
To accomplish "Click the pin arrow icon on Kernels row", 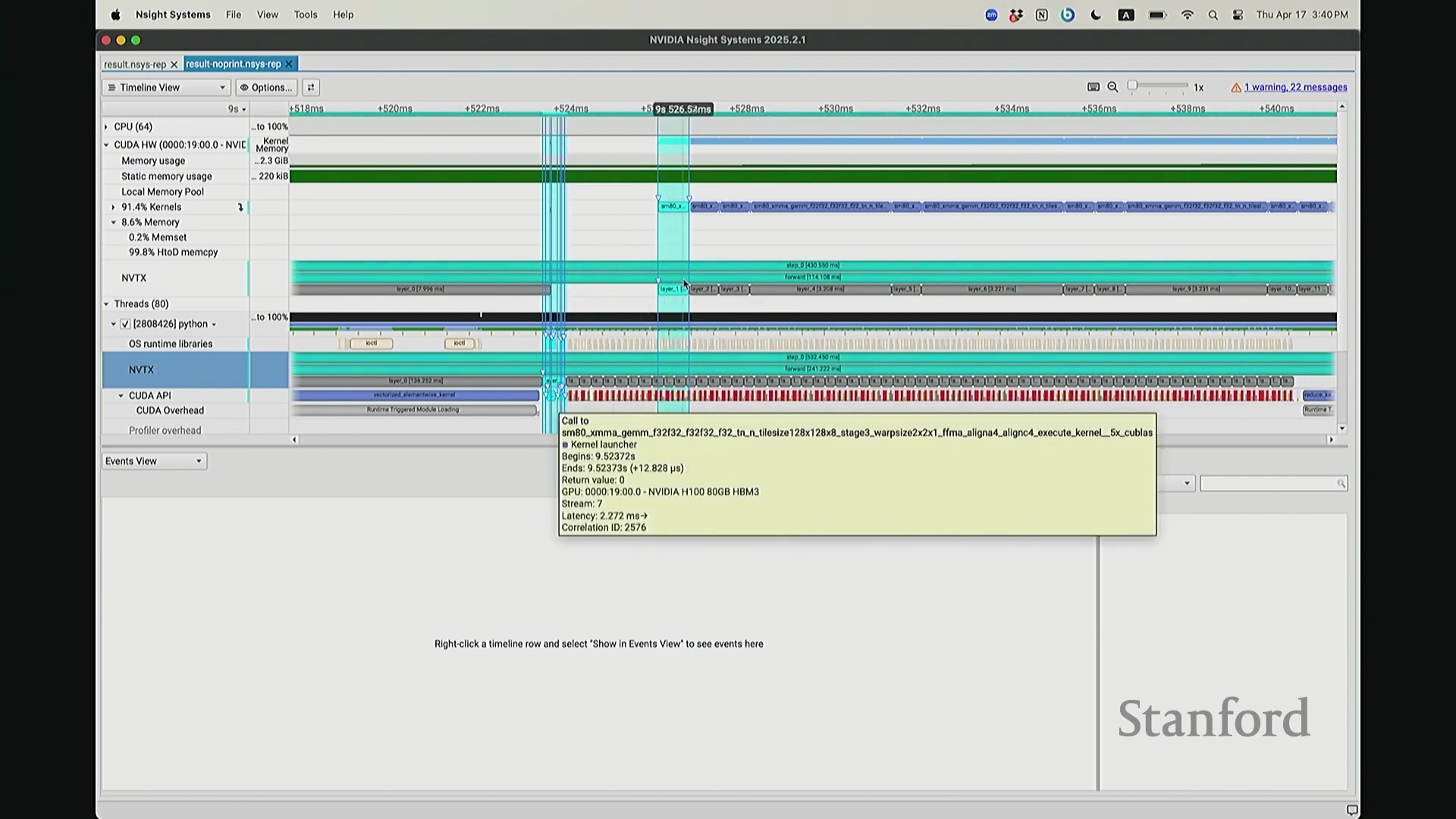I will point(240,207).
